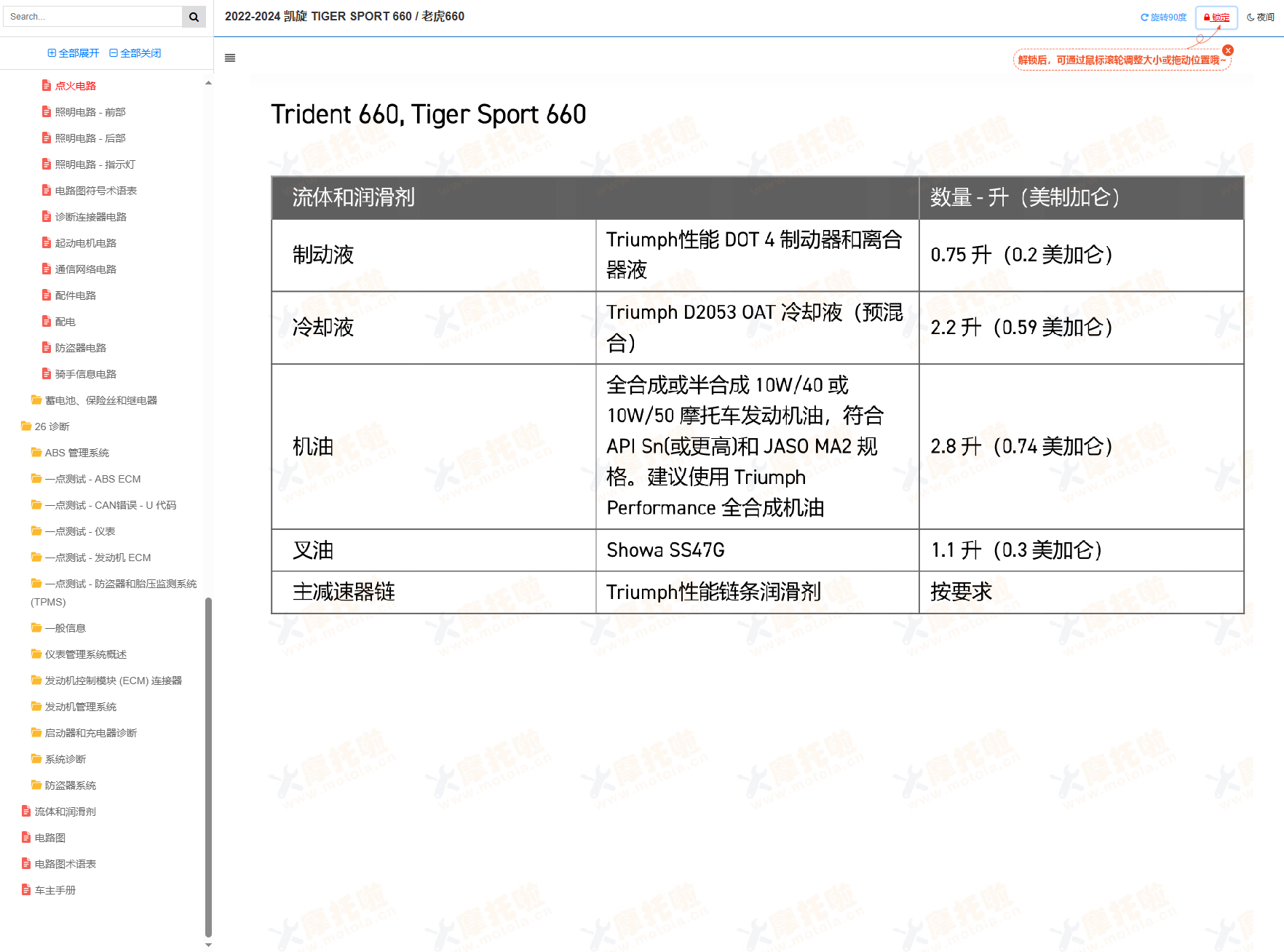Image resolution: width=1284 pixels, height=952 pixels.
Task: Click into the Search input field
Action: pos(93,17)
